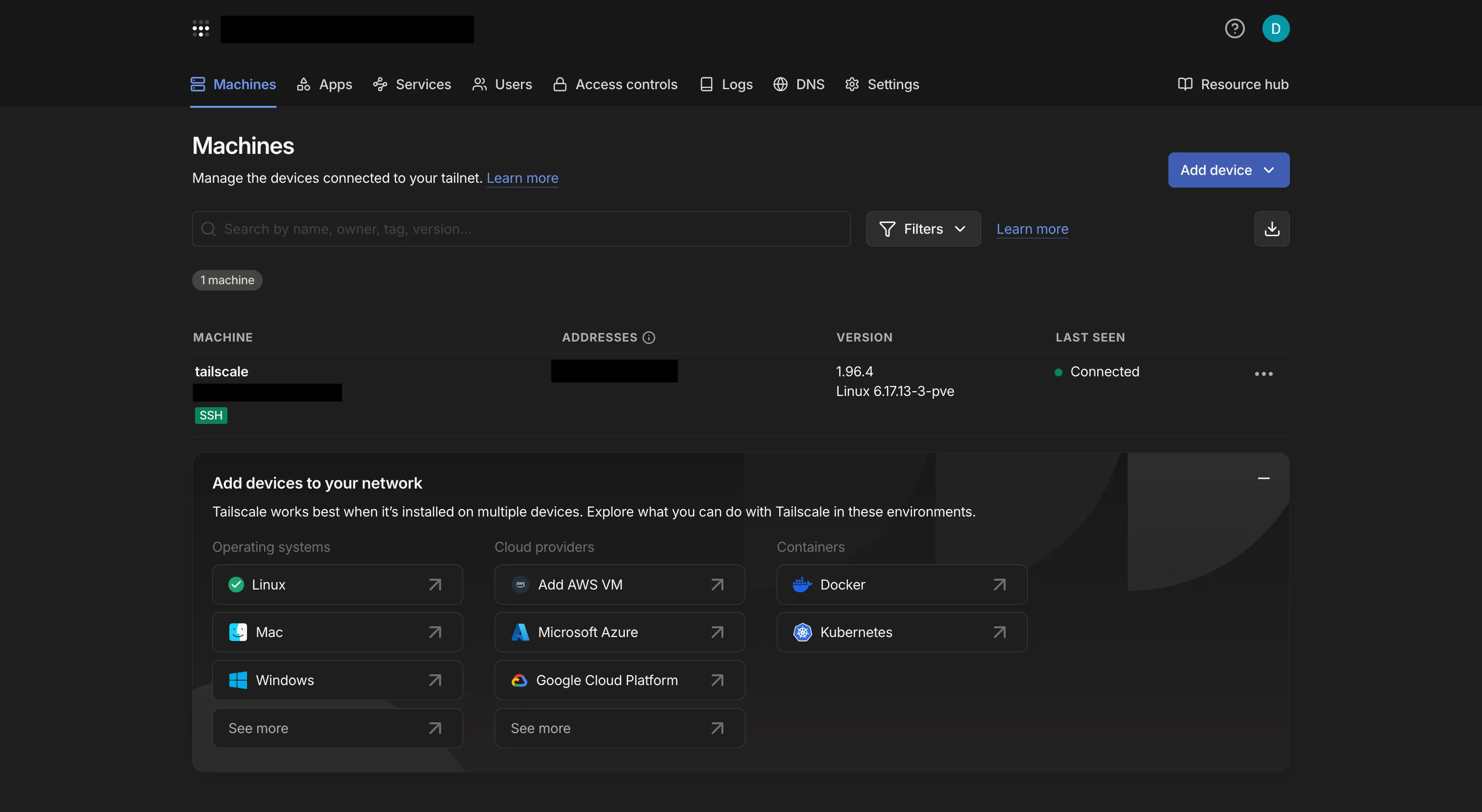The width and height of the screenshot is (1482, 812).
Task: Open the Google Cloud Platform card
Action: coord(619,680)
